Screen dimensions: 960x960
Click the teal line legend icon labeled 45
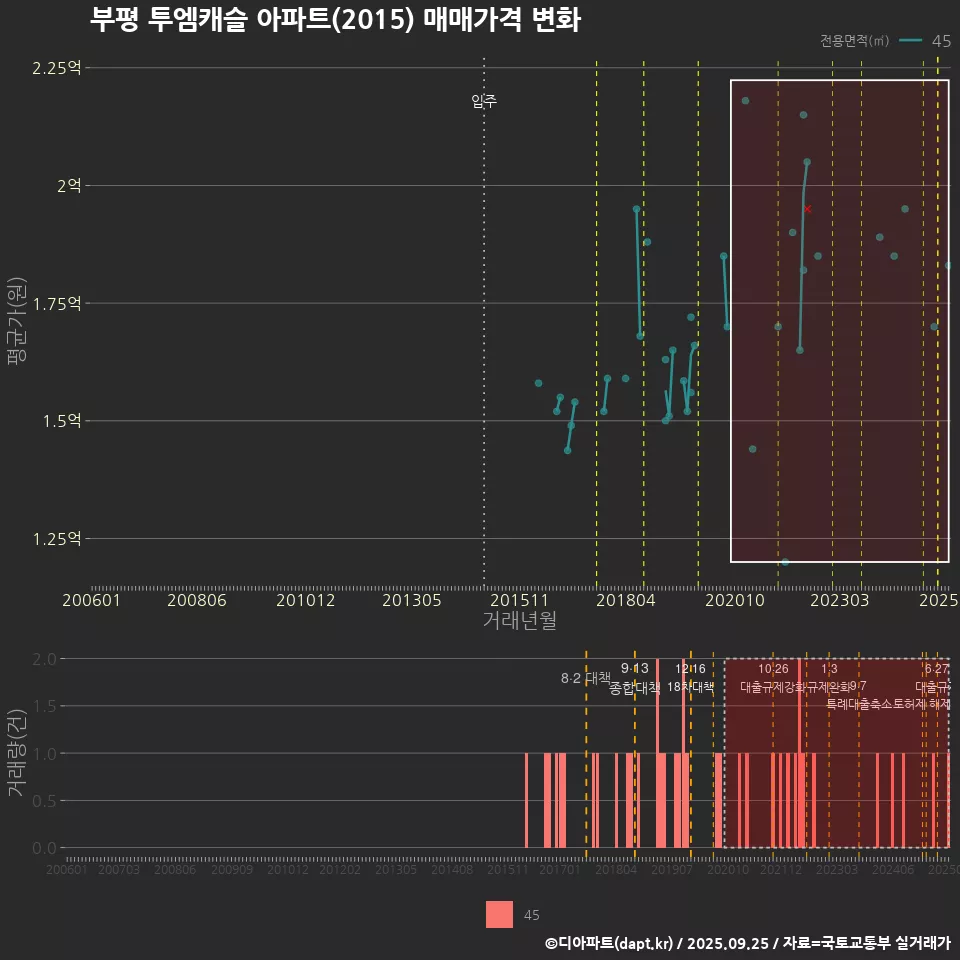coord(910,41)
